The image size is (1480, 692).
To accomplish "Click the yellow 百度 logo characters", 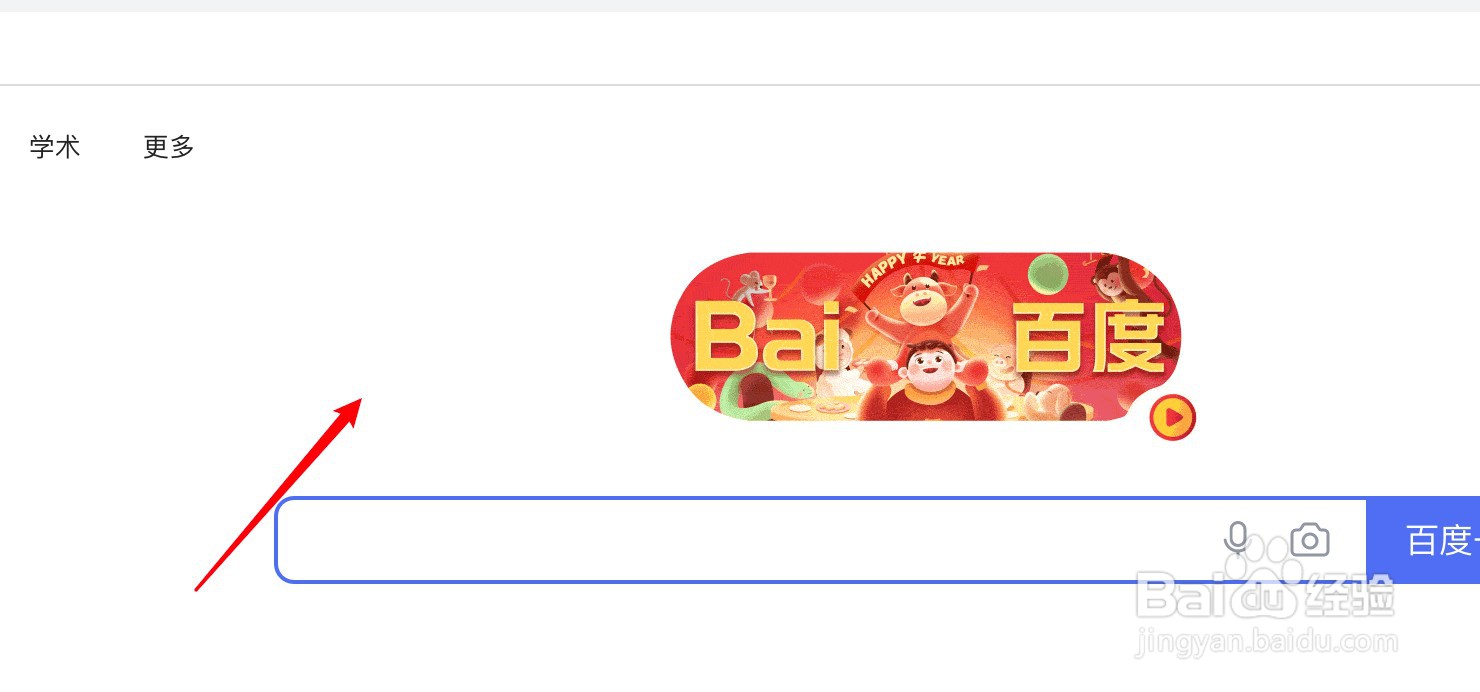I will click(x=1089, y=337).
